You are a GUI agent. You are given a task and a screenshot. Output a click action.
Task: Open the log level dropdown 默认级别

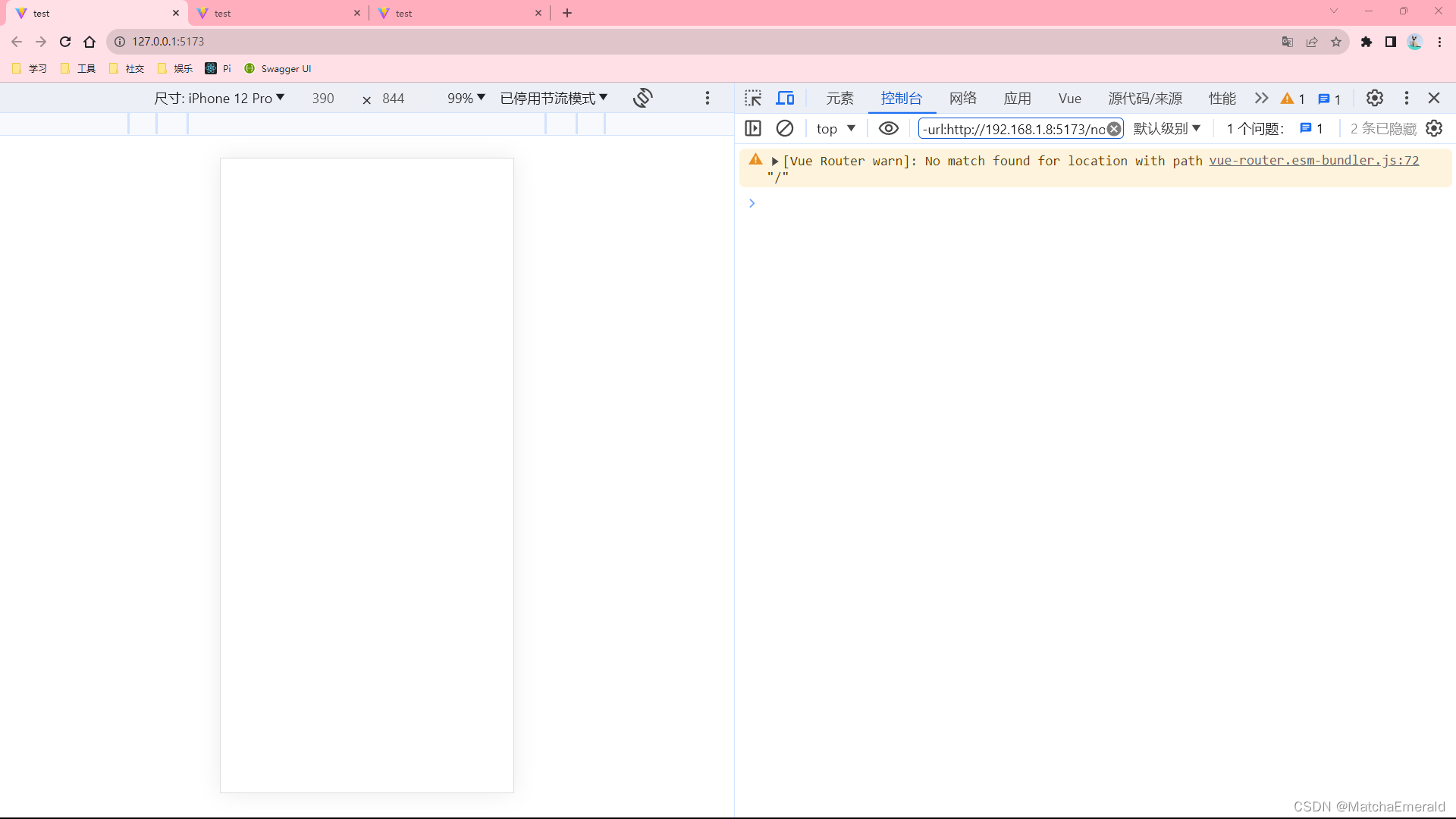point(1167,129)
